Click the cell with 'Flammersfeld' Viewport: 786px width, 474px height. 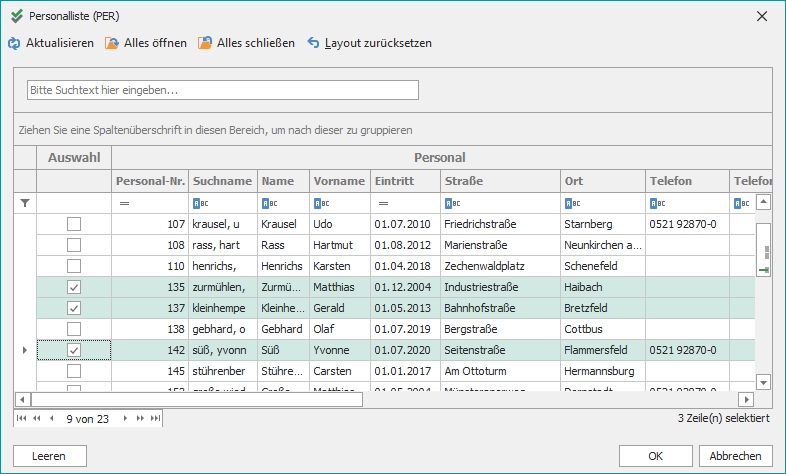(603, 350)
